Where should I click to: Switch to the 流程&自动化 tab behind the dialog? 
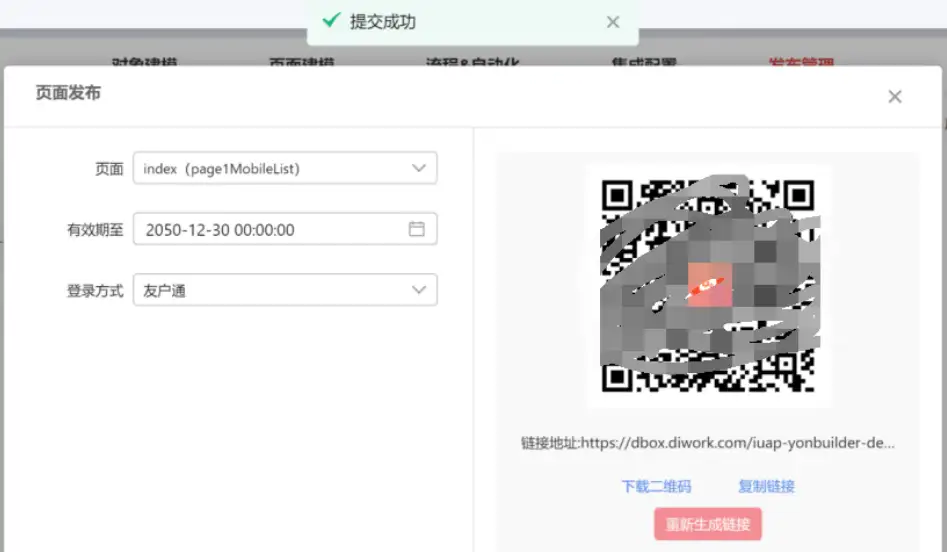click(x=472, y=62)
